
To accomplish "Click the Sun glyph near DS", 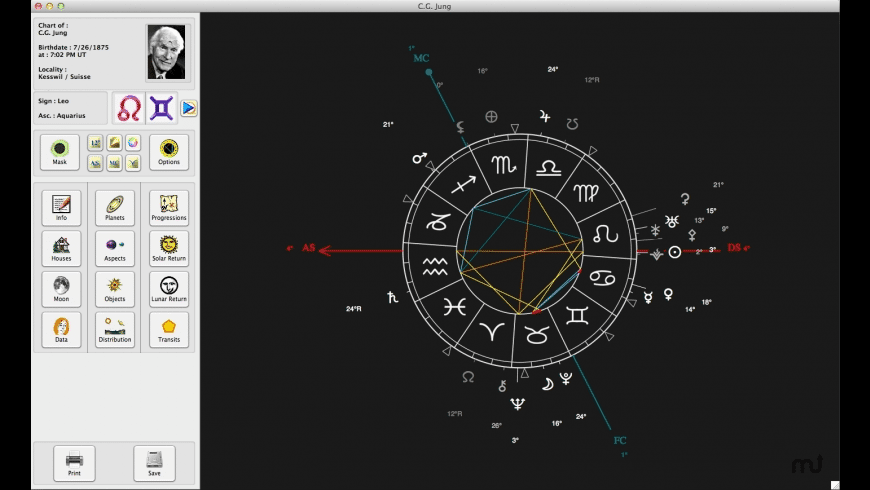I will [x=675, y=252].
